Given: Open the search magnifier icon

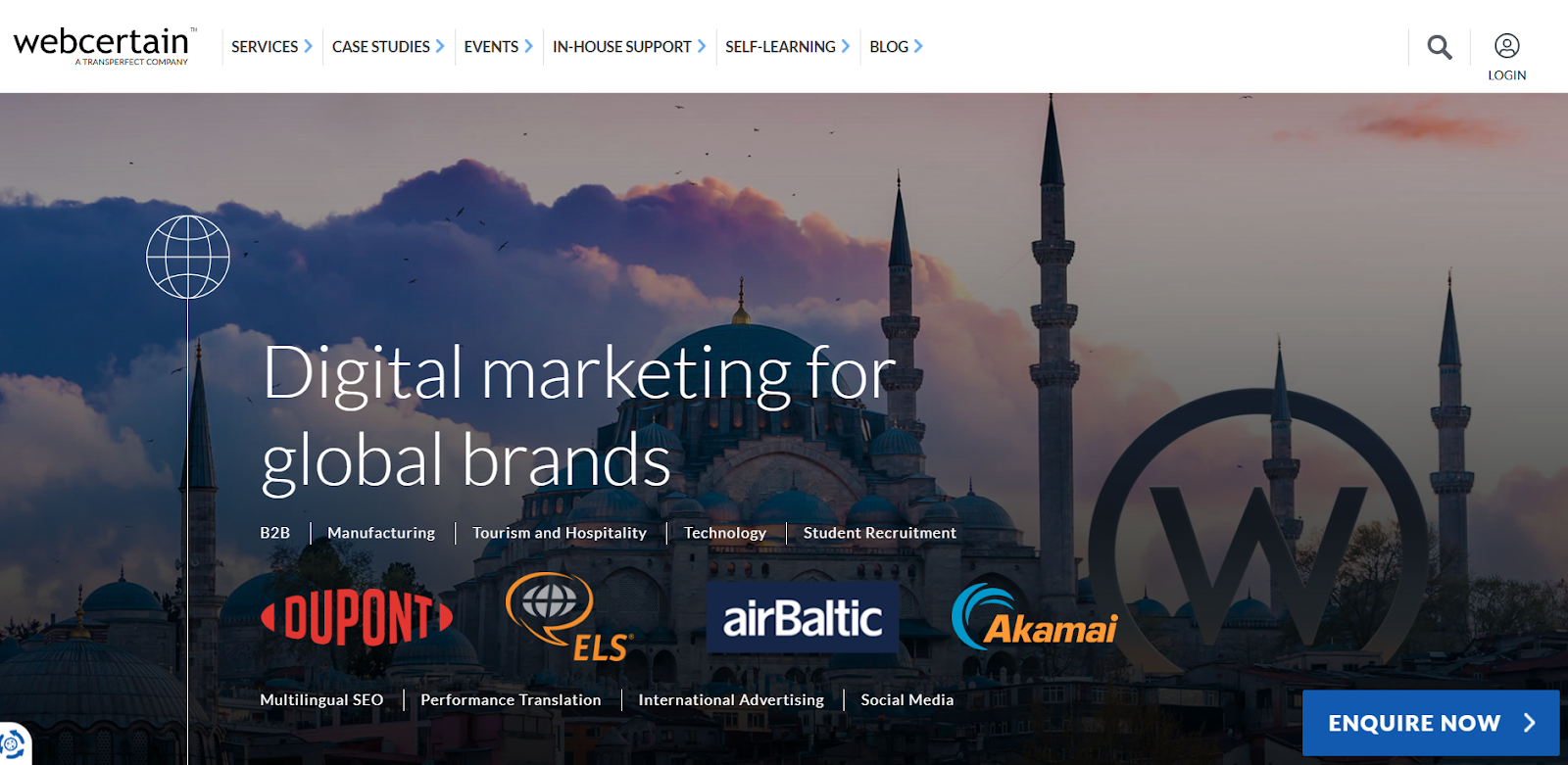Looking at the screenshot, I should click(1439, 47).
